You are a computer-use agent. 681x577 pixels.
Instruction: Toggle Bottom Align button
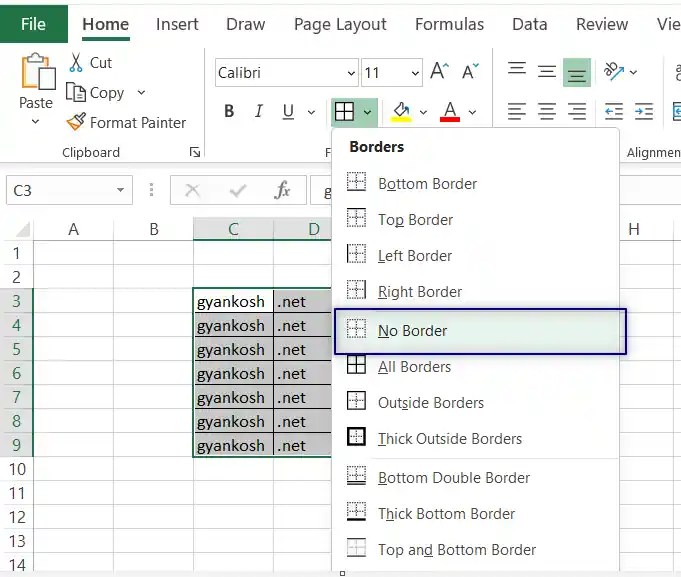coord(577,73)
